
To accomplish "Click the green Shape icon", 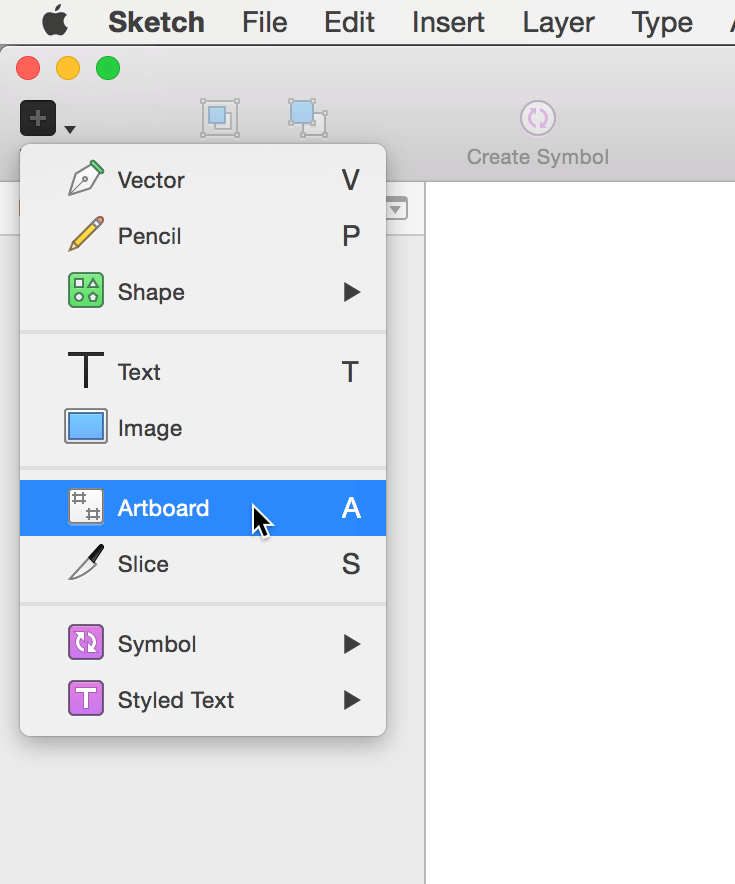I will click(x=86, y=292).
